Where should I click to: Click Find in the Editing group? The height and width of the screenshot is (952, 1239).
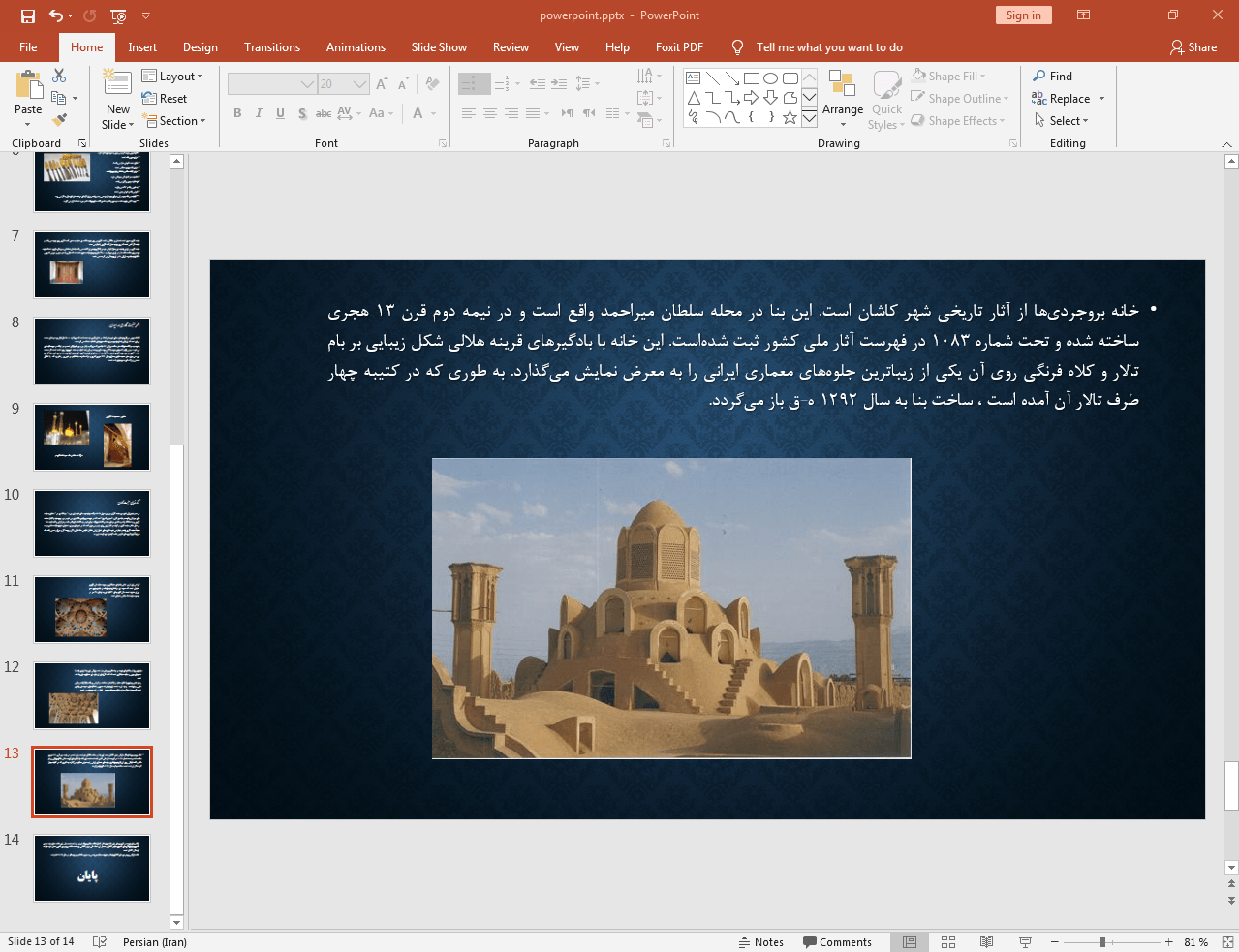[x=1052, y=77]
